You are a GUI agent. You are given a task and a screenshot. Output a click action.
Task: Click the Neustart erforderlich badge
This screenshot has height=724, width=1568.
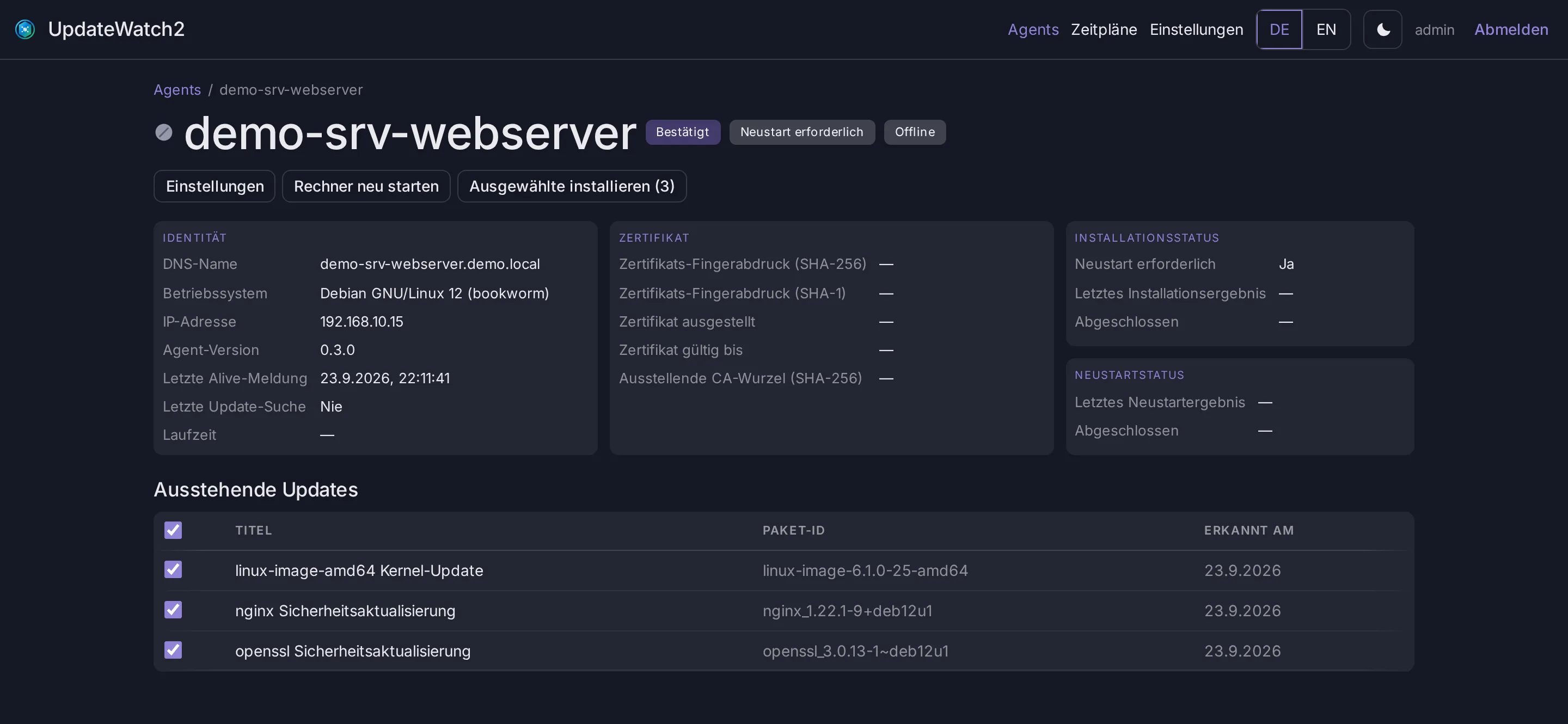pos(801,132)
